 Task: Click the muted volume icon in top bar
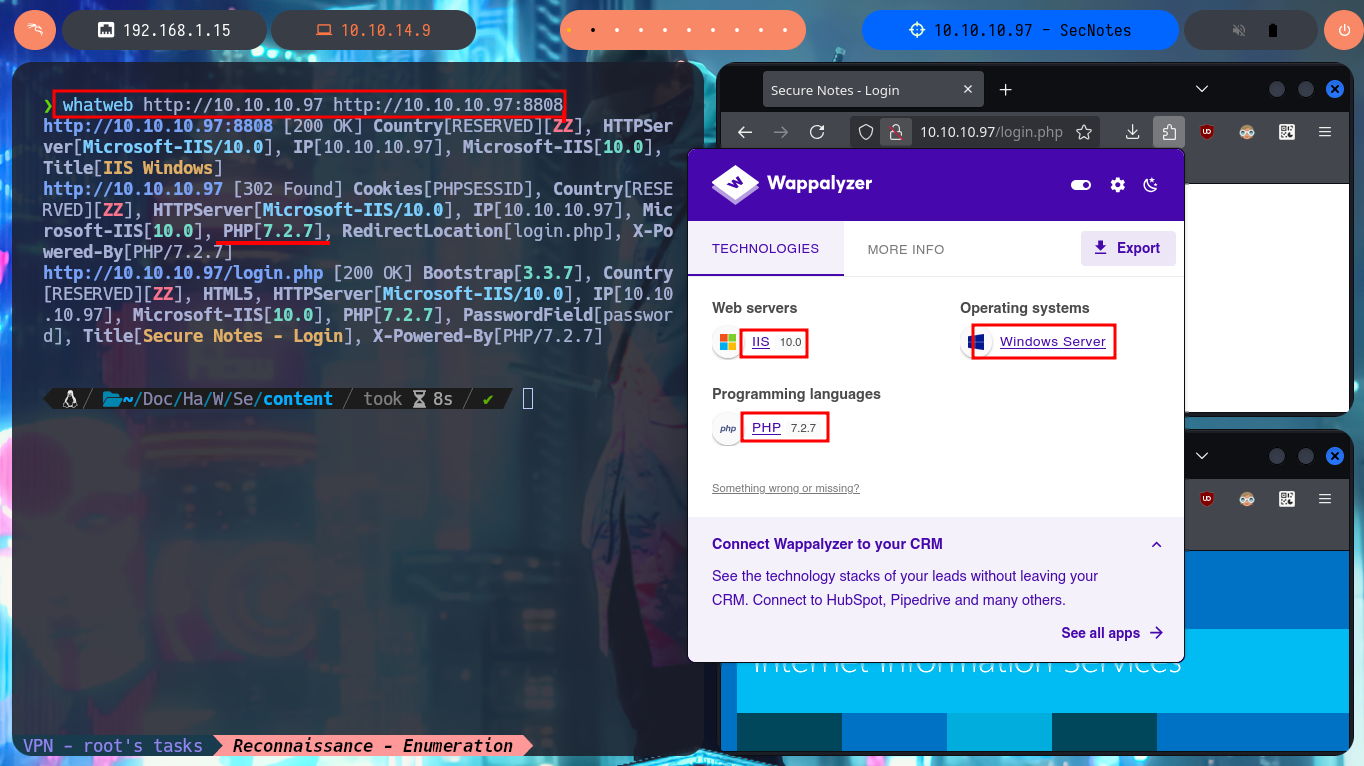1239,30
